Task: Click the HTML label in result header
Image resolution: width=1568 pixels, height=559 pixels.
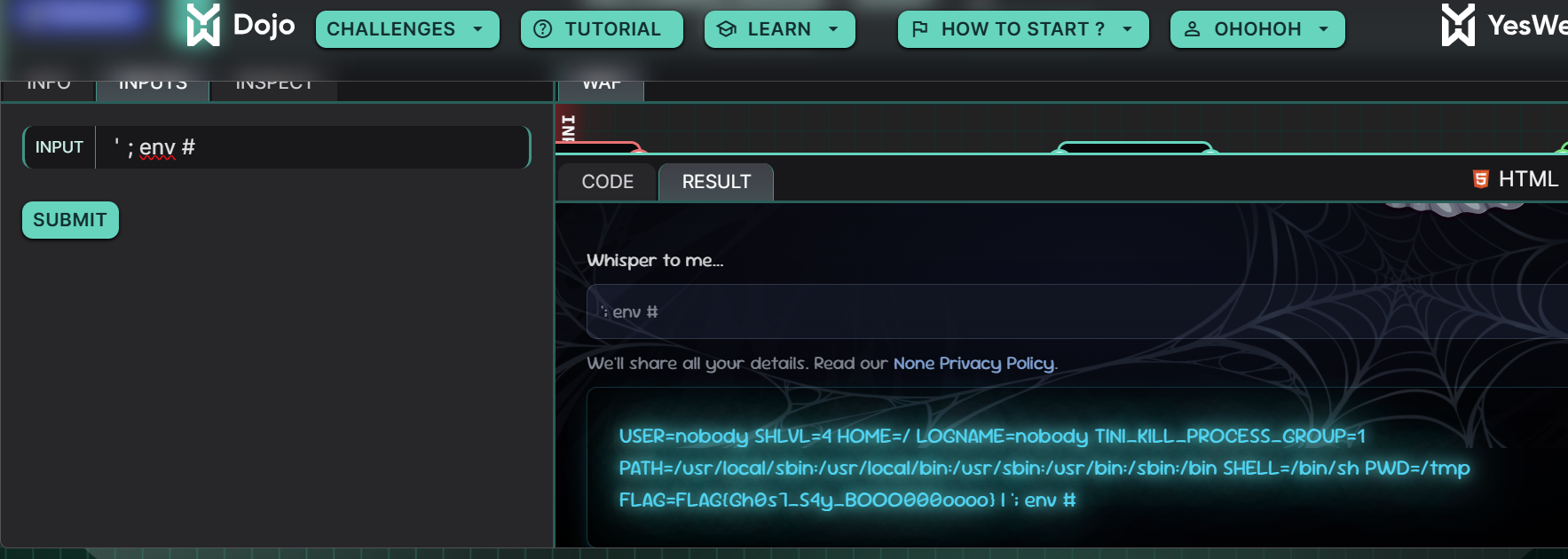Action: click(x=1527, y=179)
